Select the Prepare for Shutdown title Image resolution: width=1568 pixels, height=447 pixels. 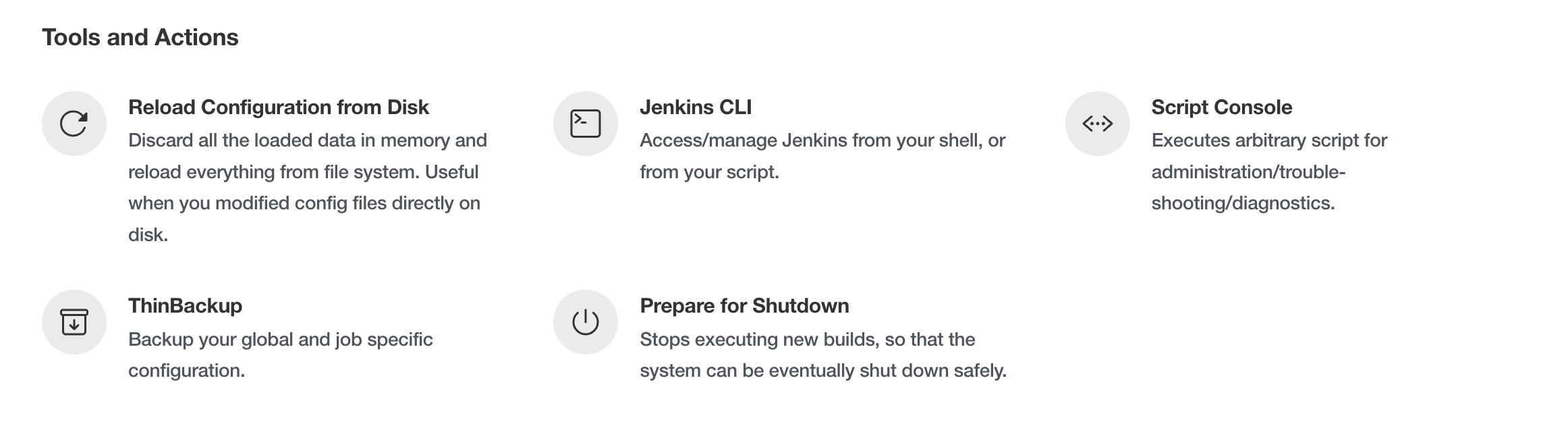coord(744,306)
